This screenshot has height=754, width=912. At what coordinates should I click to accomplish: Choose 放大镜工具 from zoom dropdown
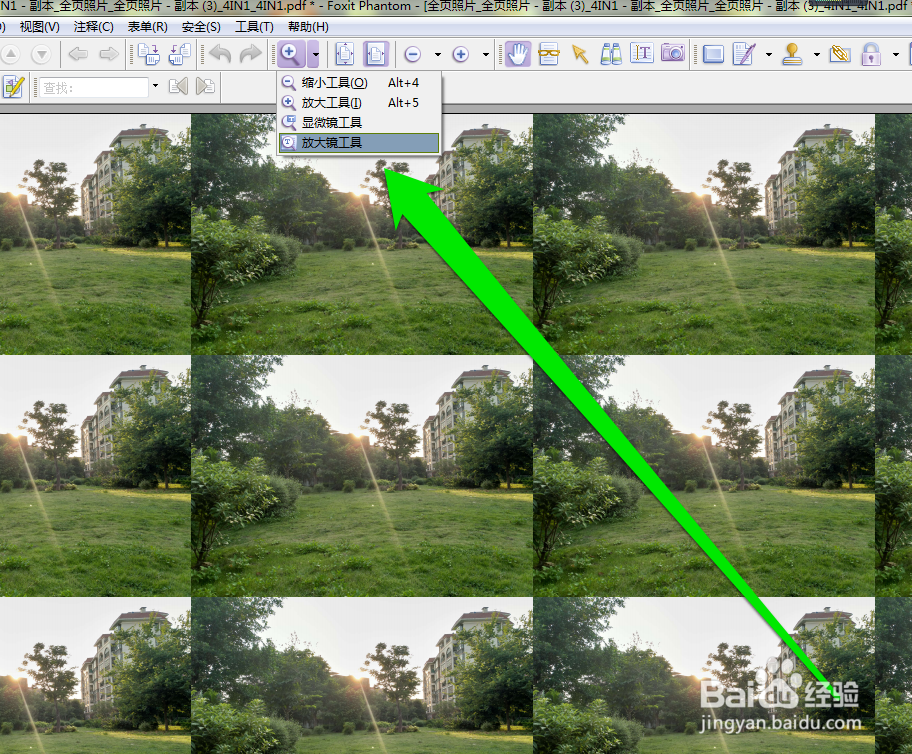pos(359,143)
